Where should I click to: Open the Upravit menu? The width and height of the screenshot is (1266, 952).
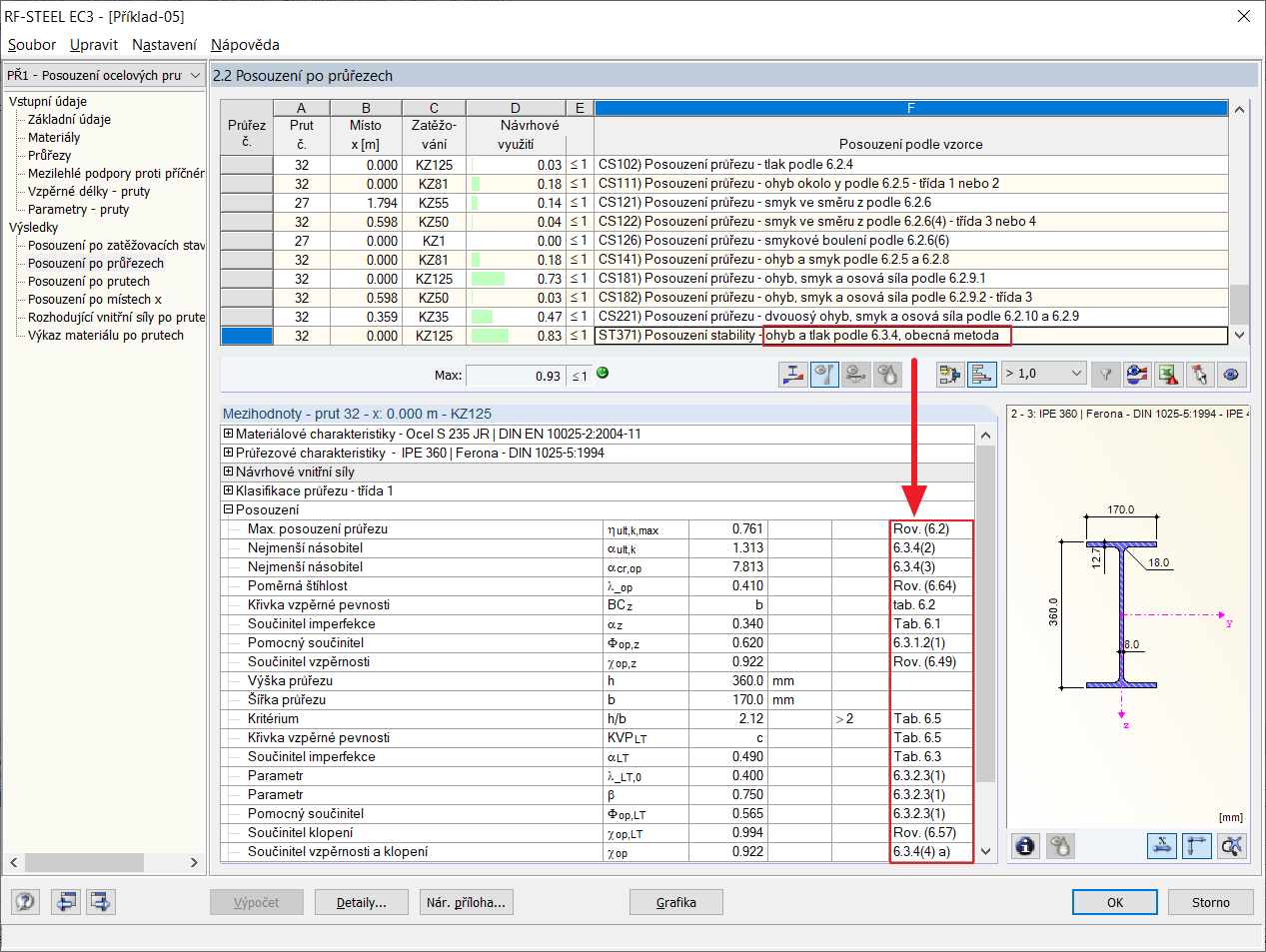coord(94,45)
